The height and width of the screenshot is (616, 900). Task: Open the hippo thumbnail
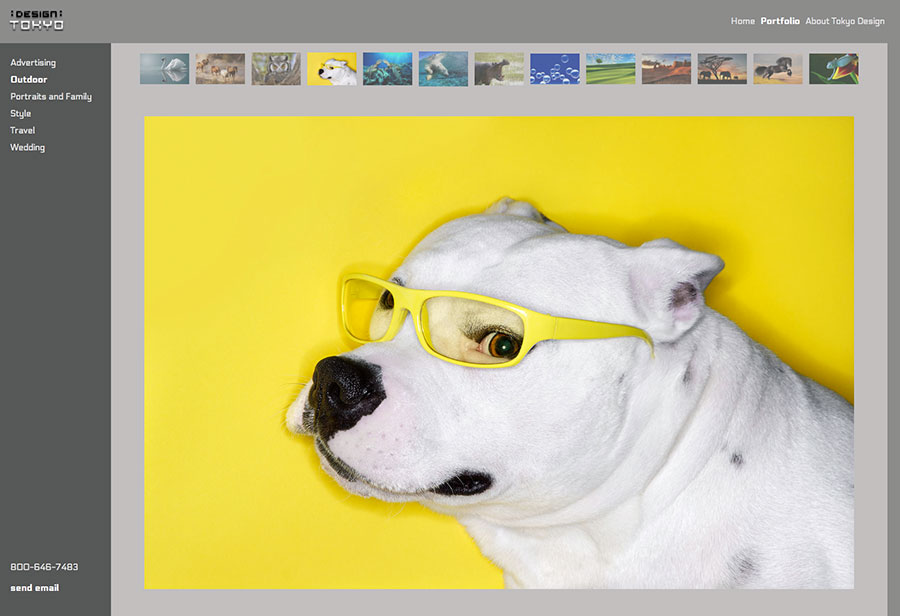point(499,69)
